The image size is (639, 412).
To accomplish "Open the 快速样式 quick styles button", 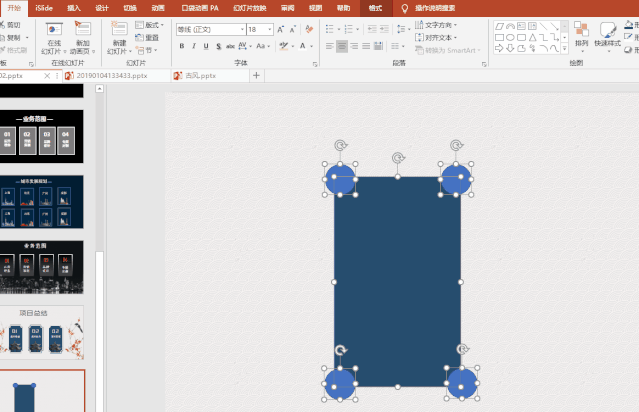I will click(x=607, y=37).
